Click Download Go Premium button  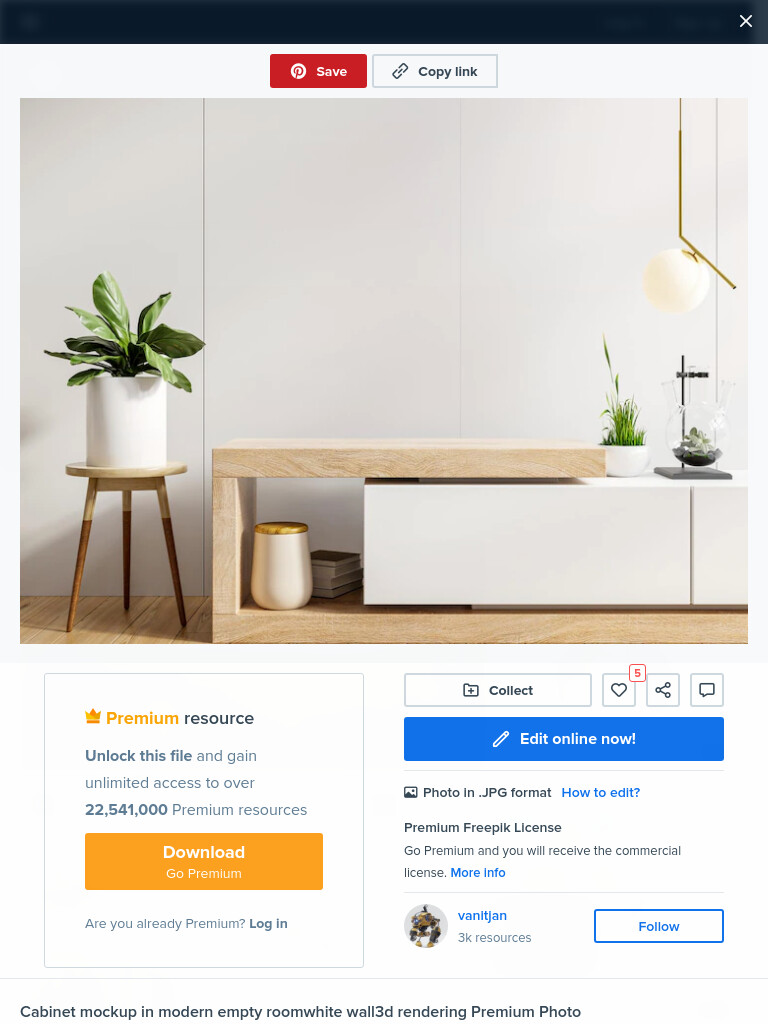[204, 861]
